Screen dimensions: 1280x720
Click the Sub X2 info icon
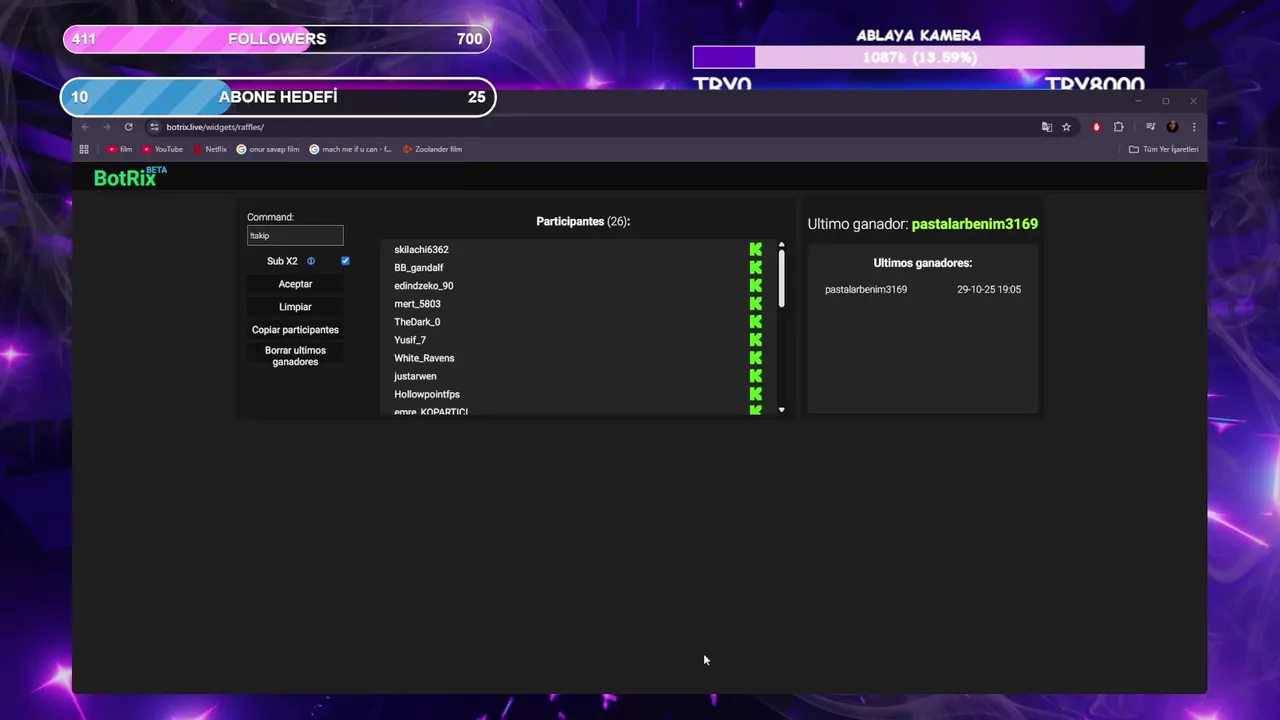311,261
